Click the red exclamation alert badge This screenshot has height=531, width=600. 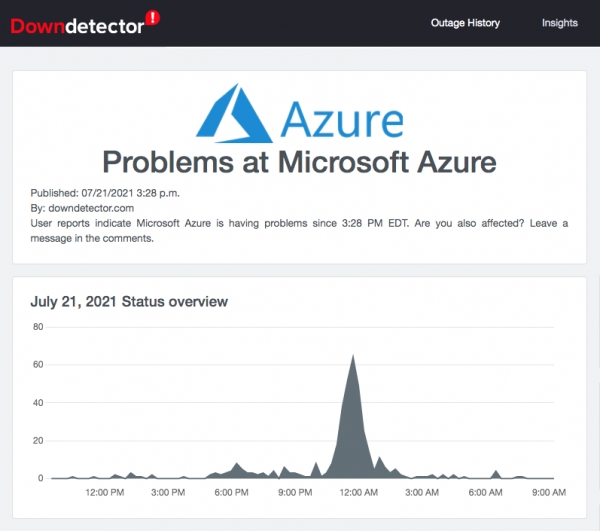pyautogui.click(x=151, y=17)
